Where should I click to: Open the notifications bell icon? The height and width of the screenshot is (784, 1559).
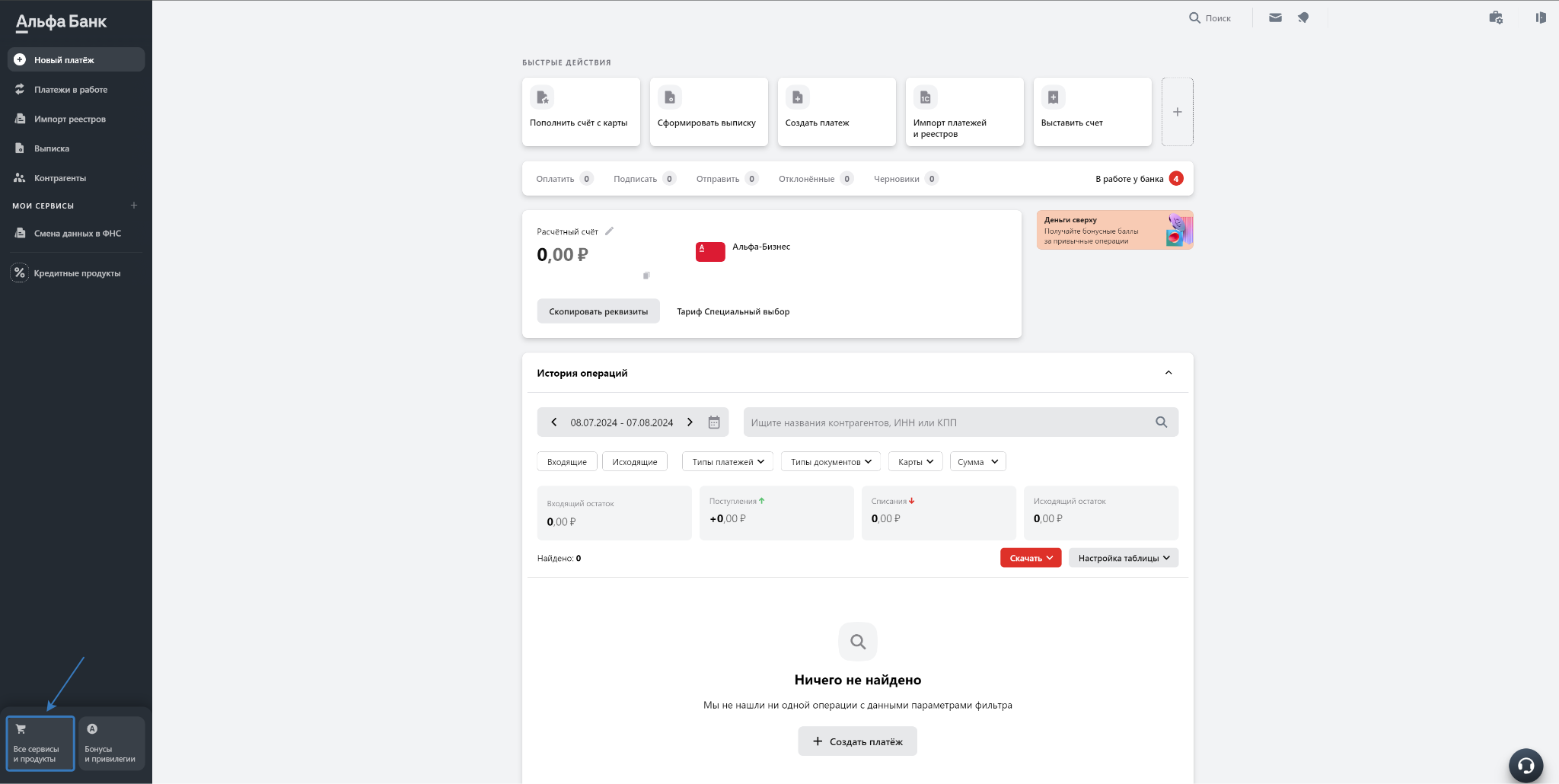[1303, 18]
